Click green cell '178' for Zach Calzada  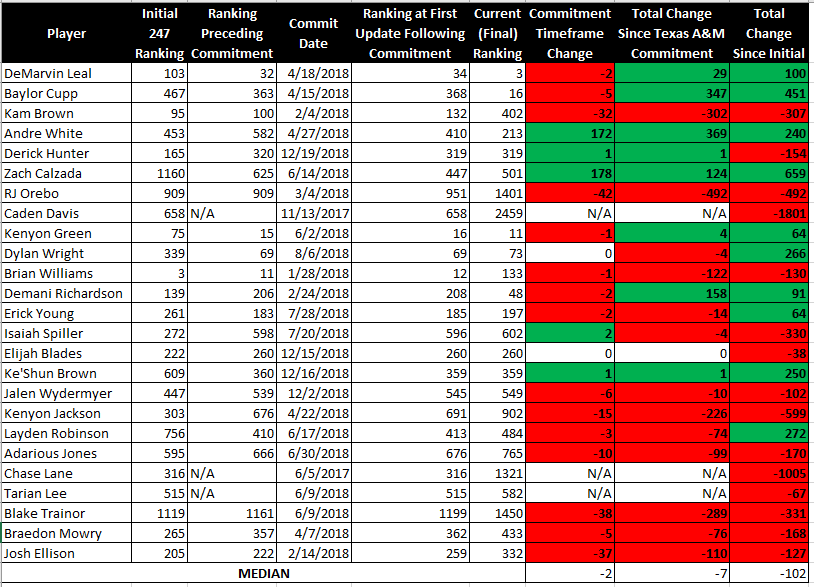pyautogui.click(x=570, y=173)
